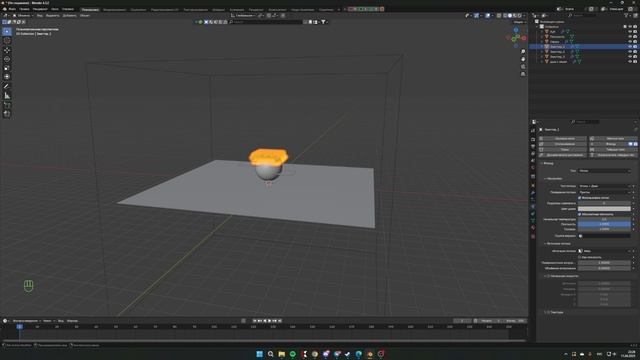Open the 'Поведение потока' dropdown
The width and height of the screenshot is (640, 360).
[x=604, y=192]
